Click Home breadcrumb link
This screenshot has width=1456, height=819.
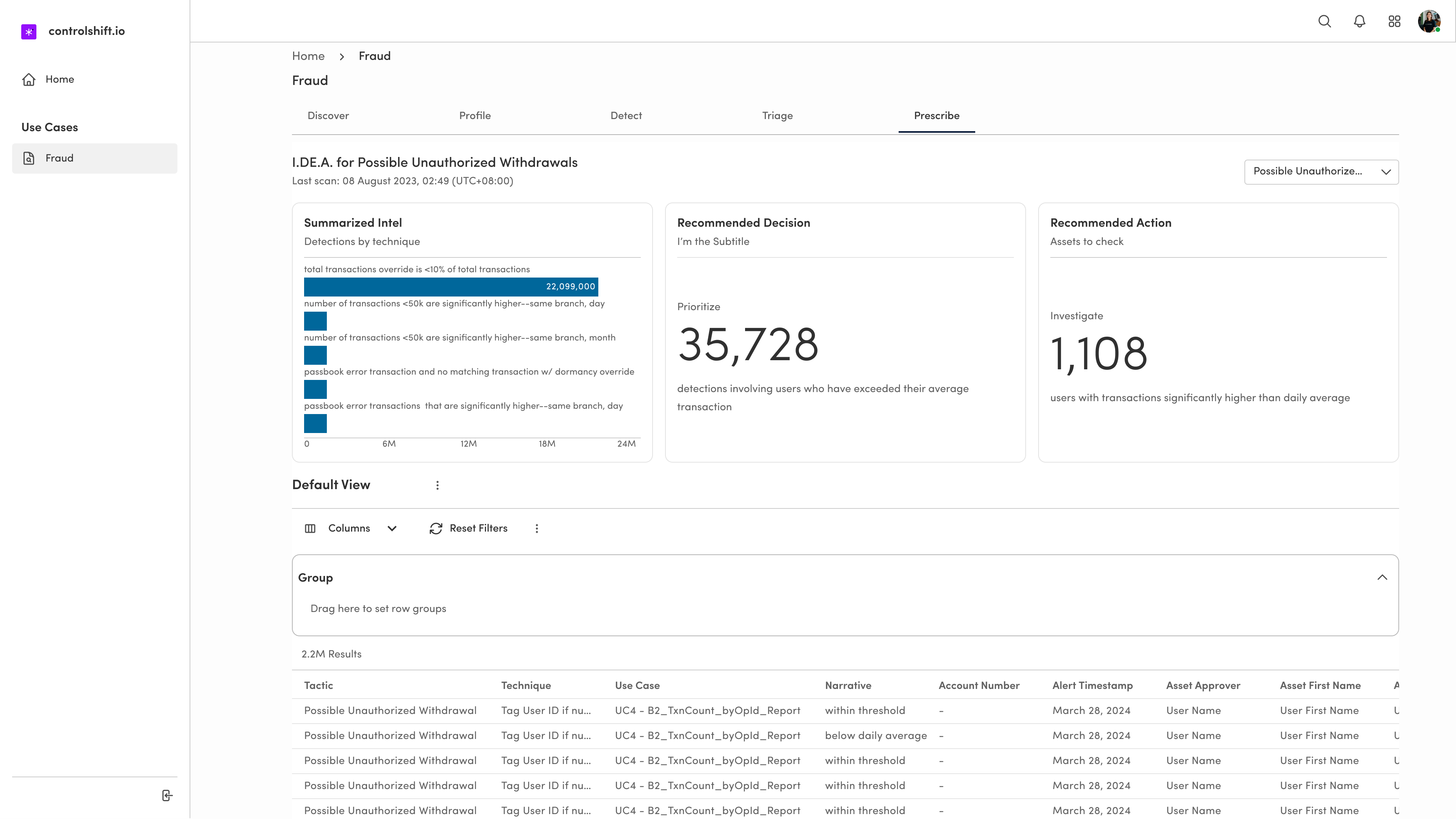(308, 56)
